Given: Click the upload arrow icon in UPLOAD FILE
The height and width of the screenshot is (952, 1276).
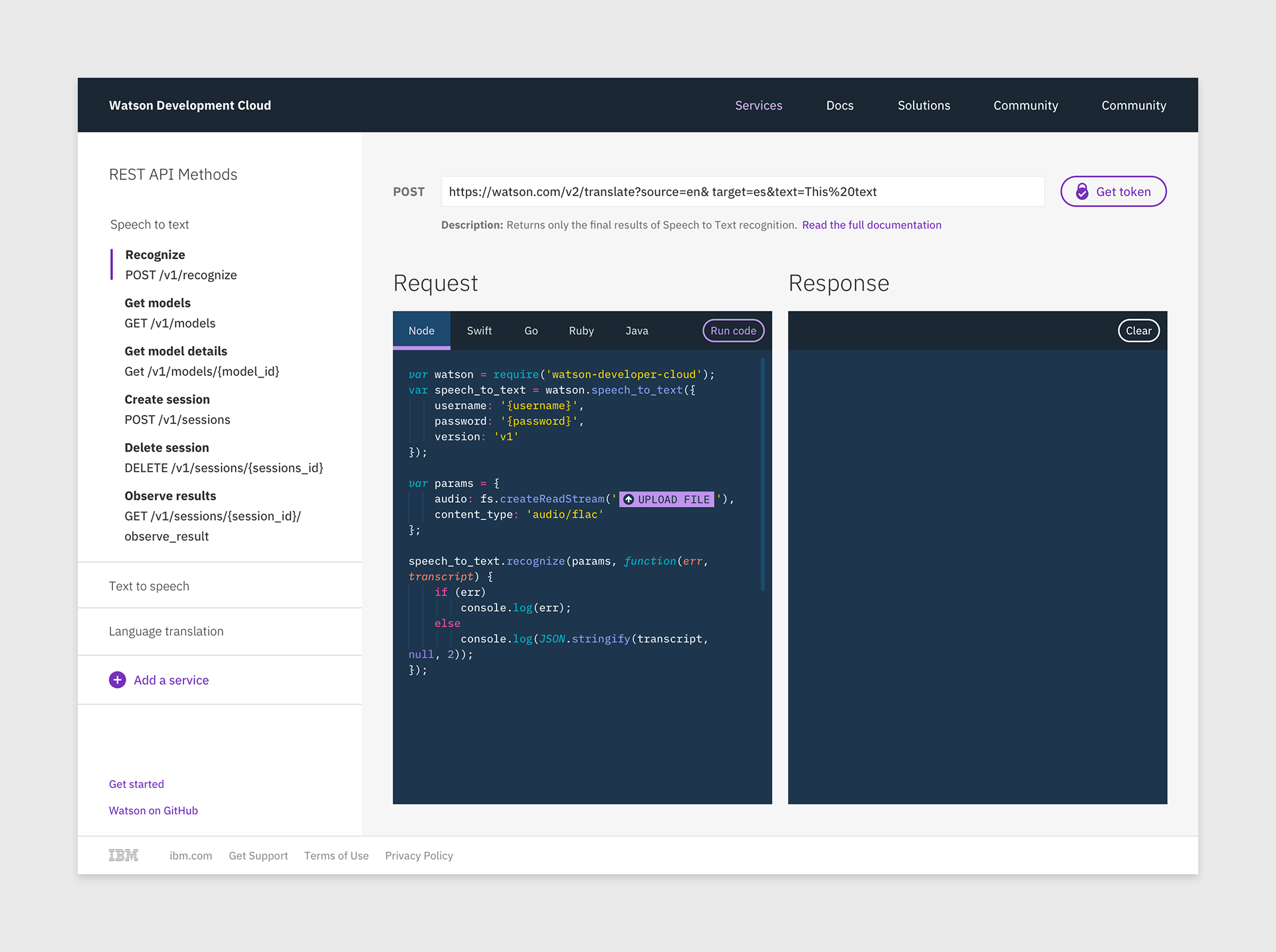Looking at the screenshot, I should (629, 500).
